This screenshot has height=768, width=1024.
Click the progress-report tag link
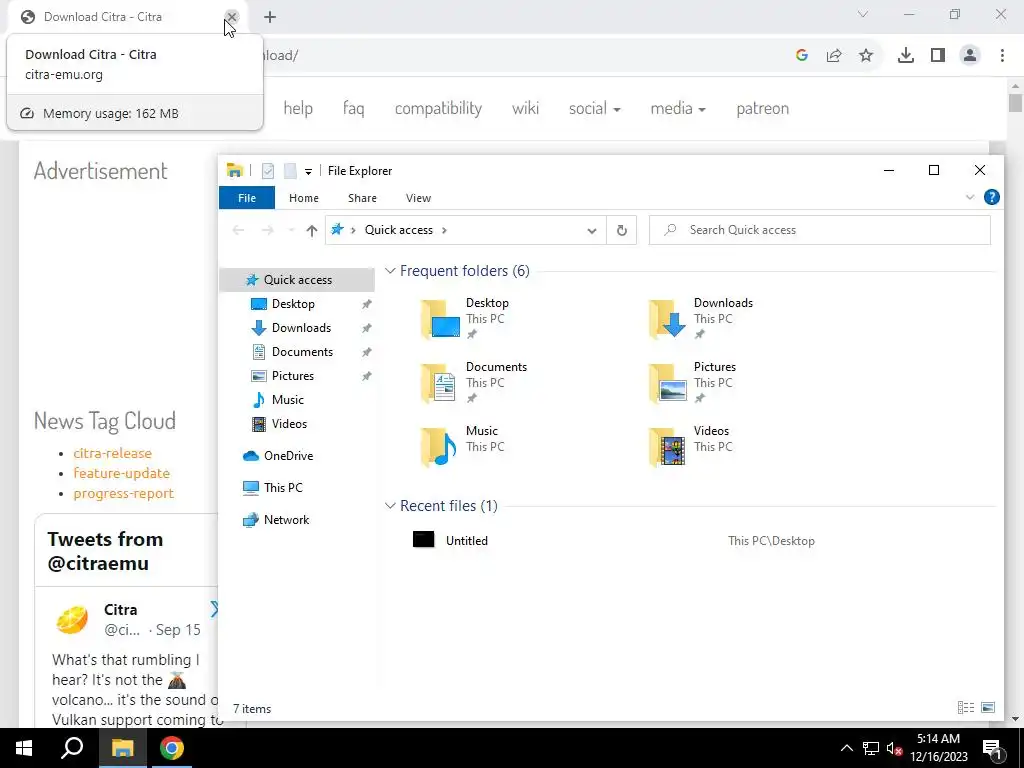[x=123, y=494]
